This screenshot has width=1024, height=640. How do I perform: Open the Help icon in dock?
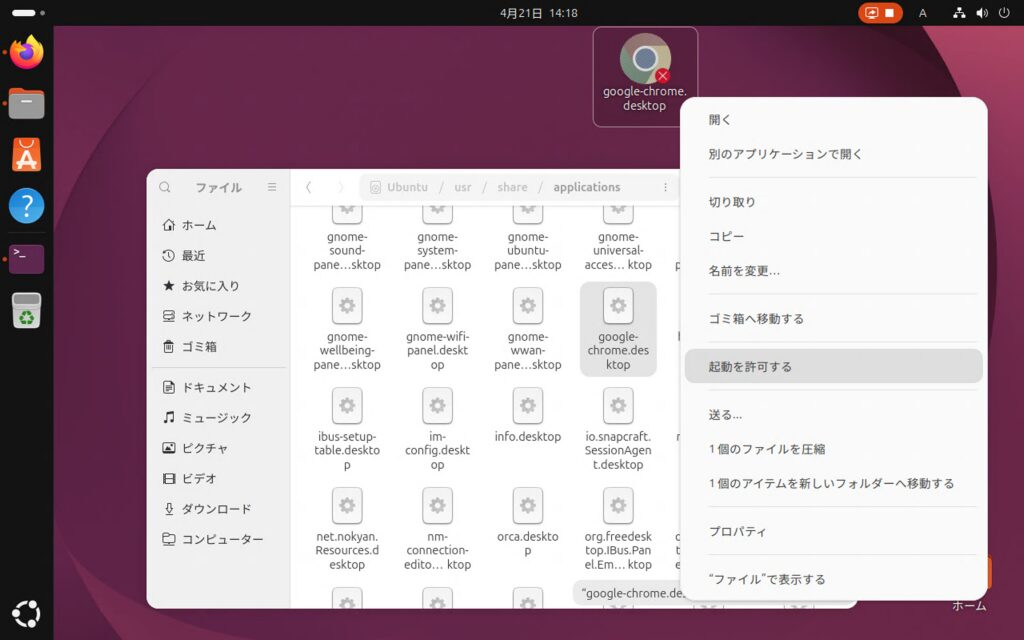(27, 206)
